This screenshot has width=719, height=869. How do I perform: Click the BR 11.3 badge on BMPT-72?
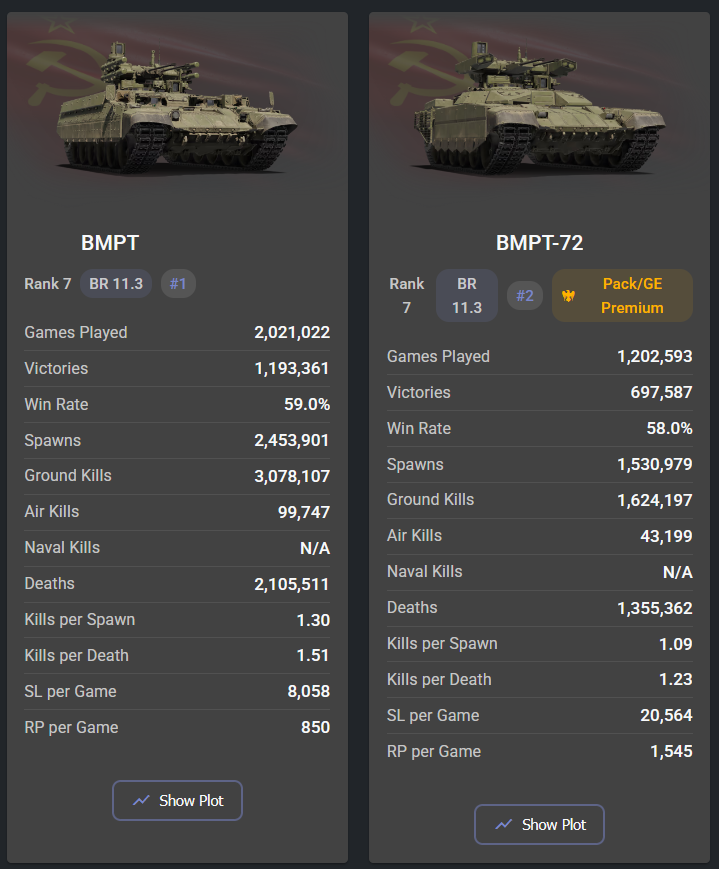pyautogui.click(x=467, y=296)
